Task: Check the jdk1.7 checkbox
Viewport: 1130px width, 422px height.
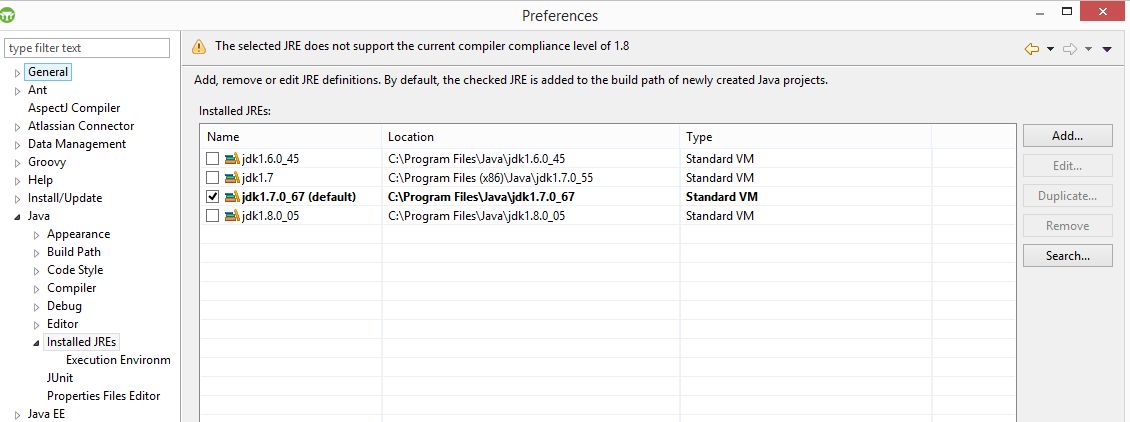Action: click(212, 178)
